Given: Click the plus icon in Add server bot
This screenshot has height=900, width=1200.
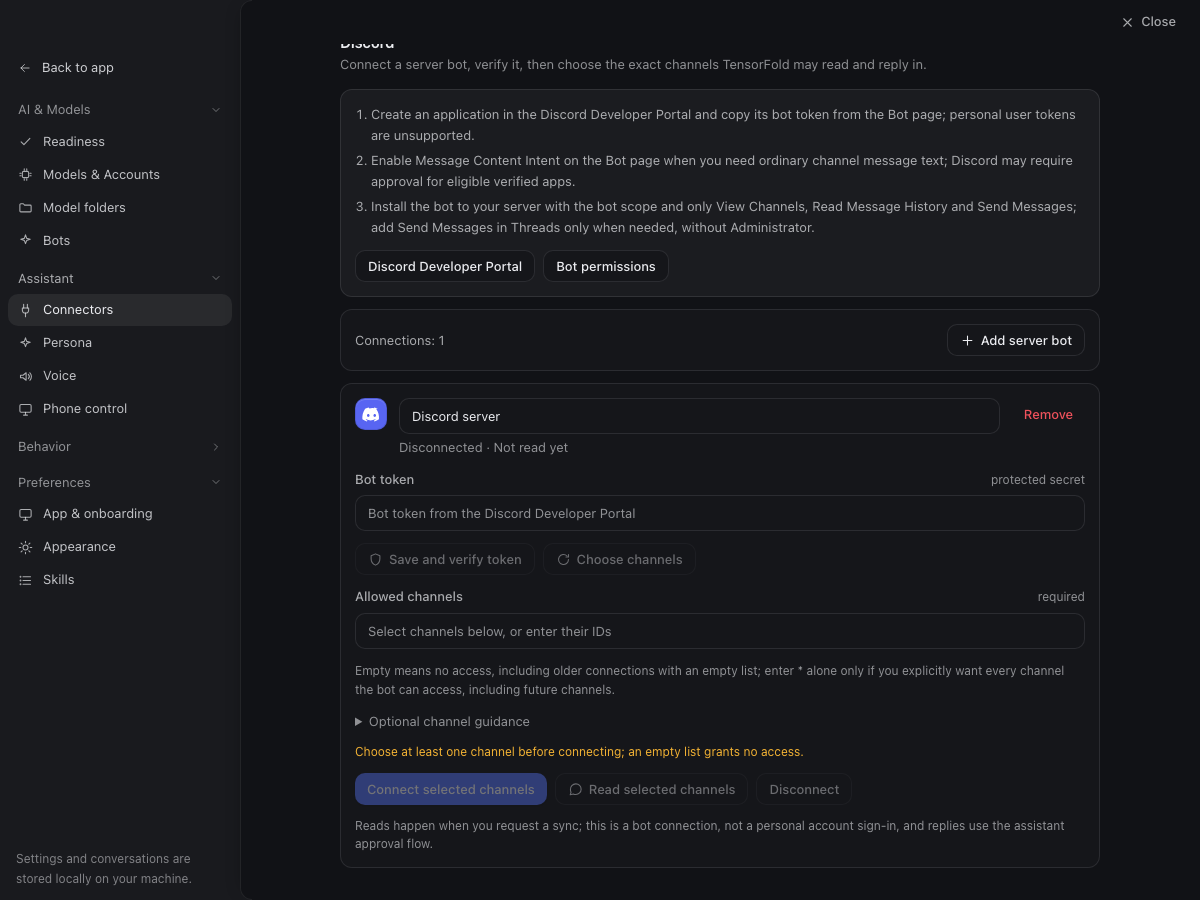Looking at the screenshot, I should click(x=967, y=341).
